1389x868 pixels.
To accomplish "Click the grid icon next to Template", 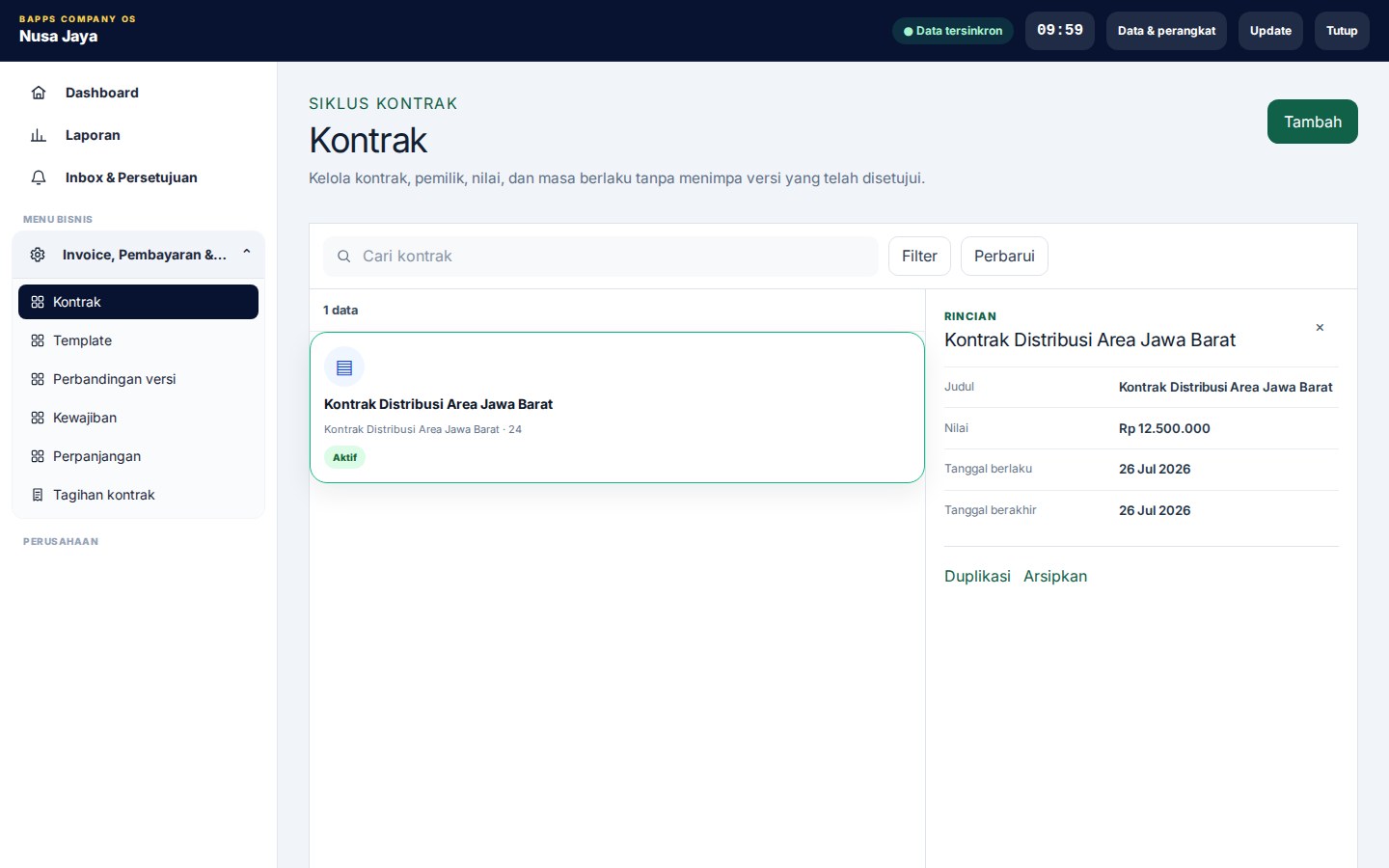I will click(x=38, y=340).
